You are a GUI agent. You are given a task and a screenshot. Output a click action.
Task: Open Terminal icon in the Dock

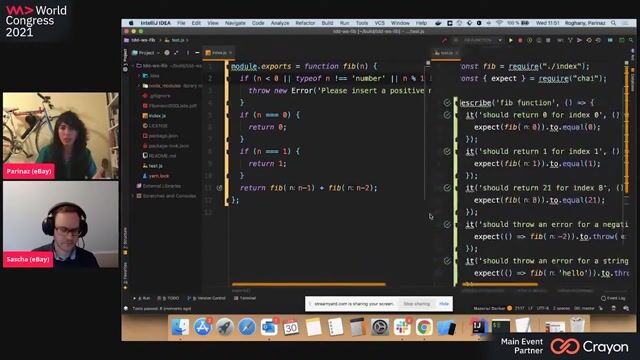(x=500, y=327)
